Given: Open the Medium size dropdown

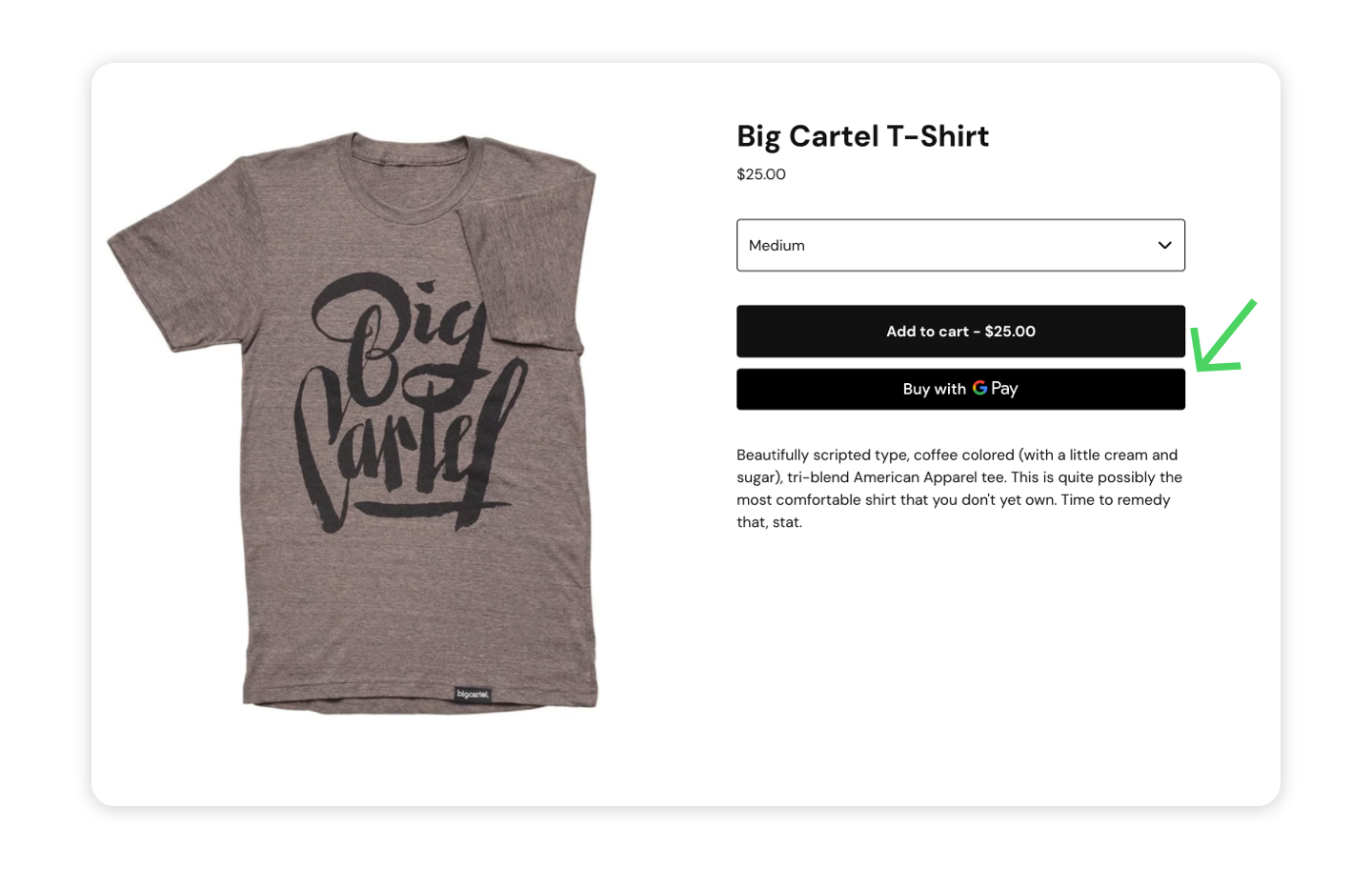Looking at the screenshot, I should pos(960,245).
